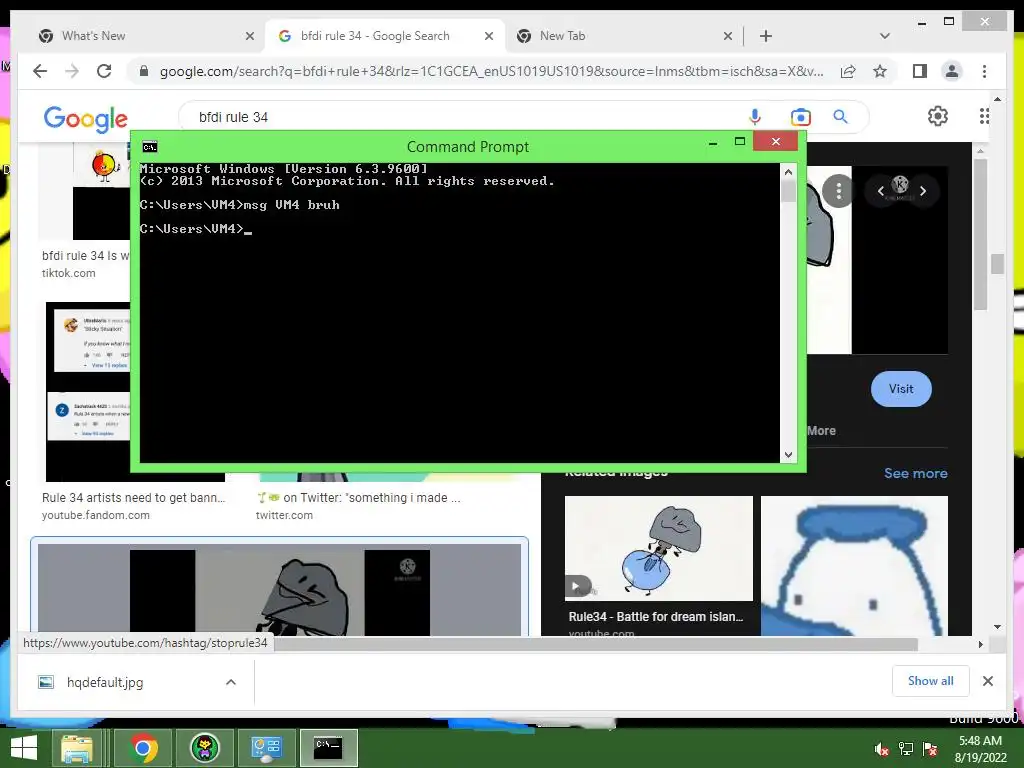Close the downloads bar
The width and height of the screenshot is (1024, 768).
pyautogui.click(x=987, y=681)
